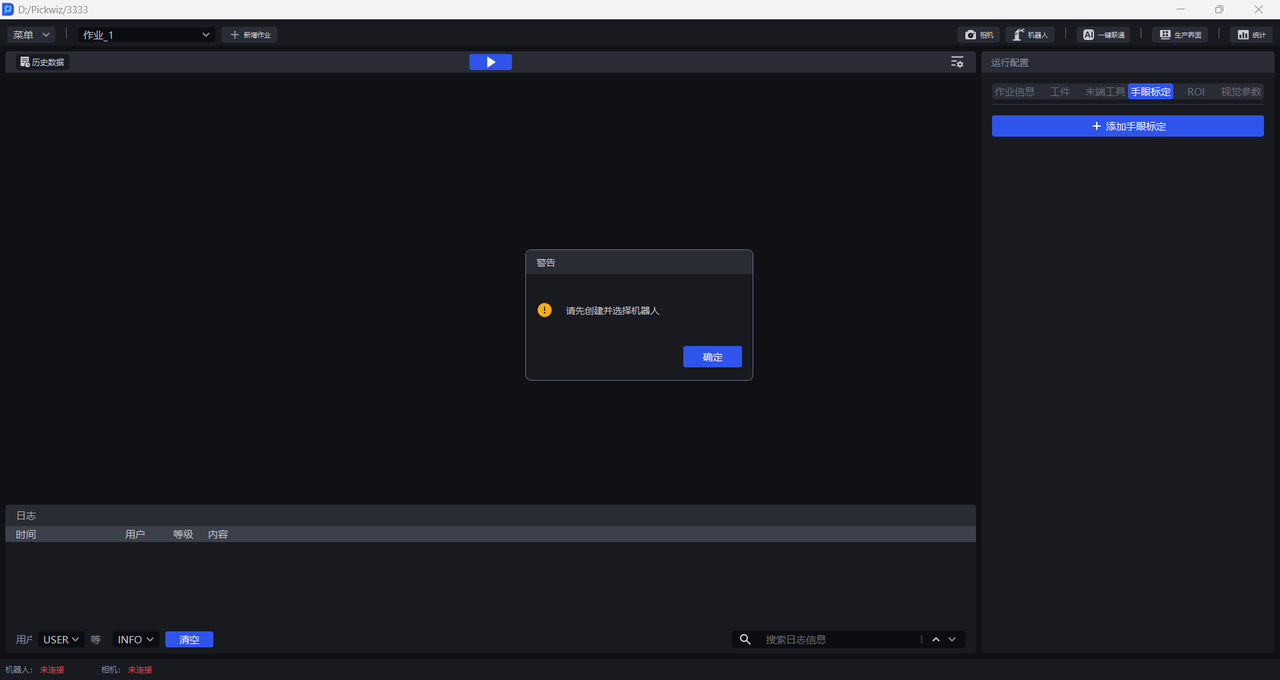1280x680 pixels.
Task: Open the view settings list-gear icon
Action: click(957, 62)
